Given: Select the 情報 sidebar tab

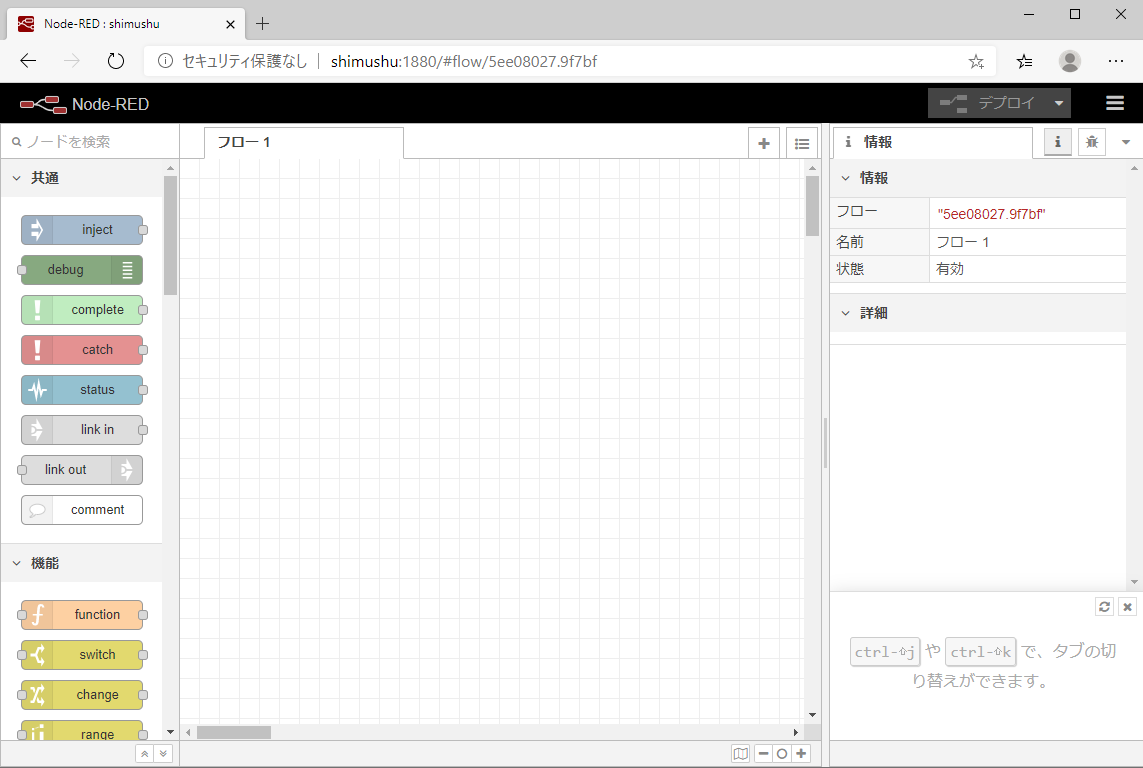Looking at the screenshot, I should [932, 142].
